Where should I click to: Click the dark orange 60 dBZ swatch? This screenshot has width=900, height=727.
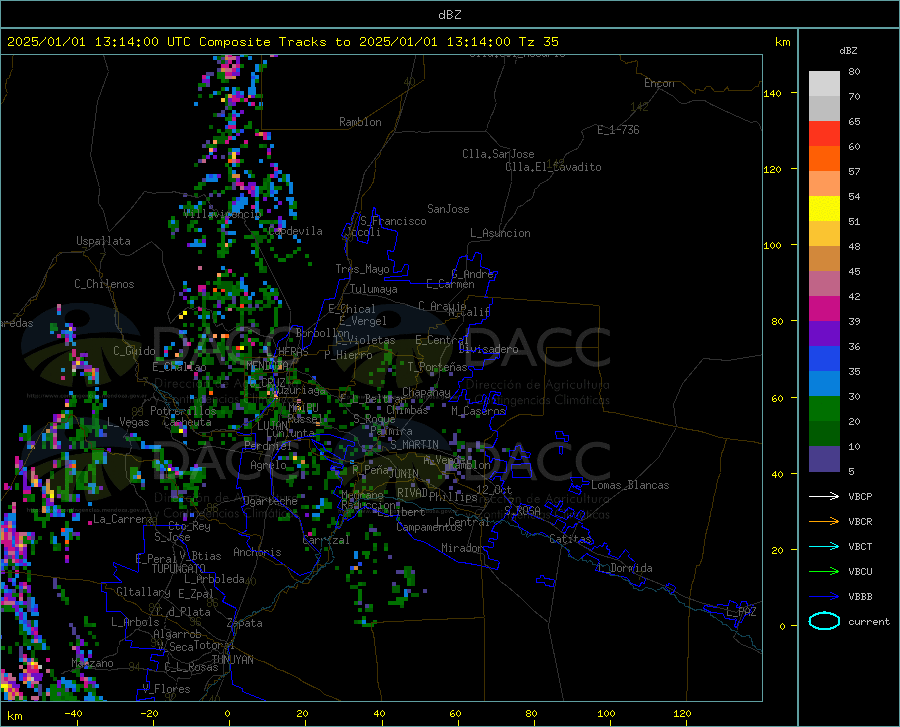[x=824, y=158]
